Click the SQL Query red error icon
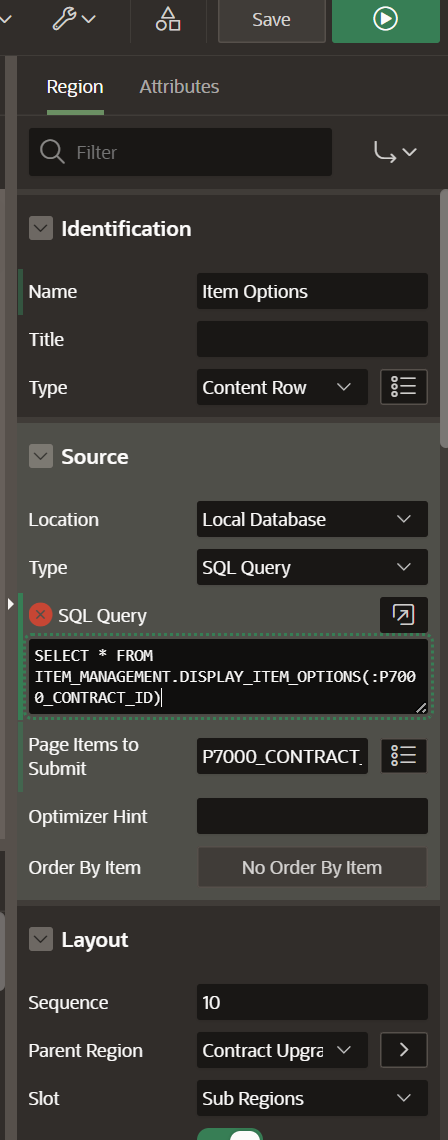Image resolution: width=448 pixels, height=1140 pixels. point(41,615)
